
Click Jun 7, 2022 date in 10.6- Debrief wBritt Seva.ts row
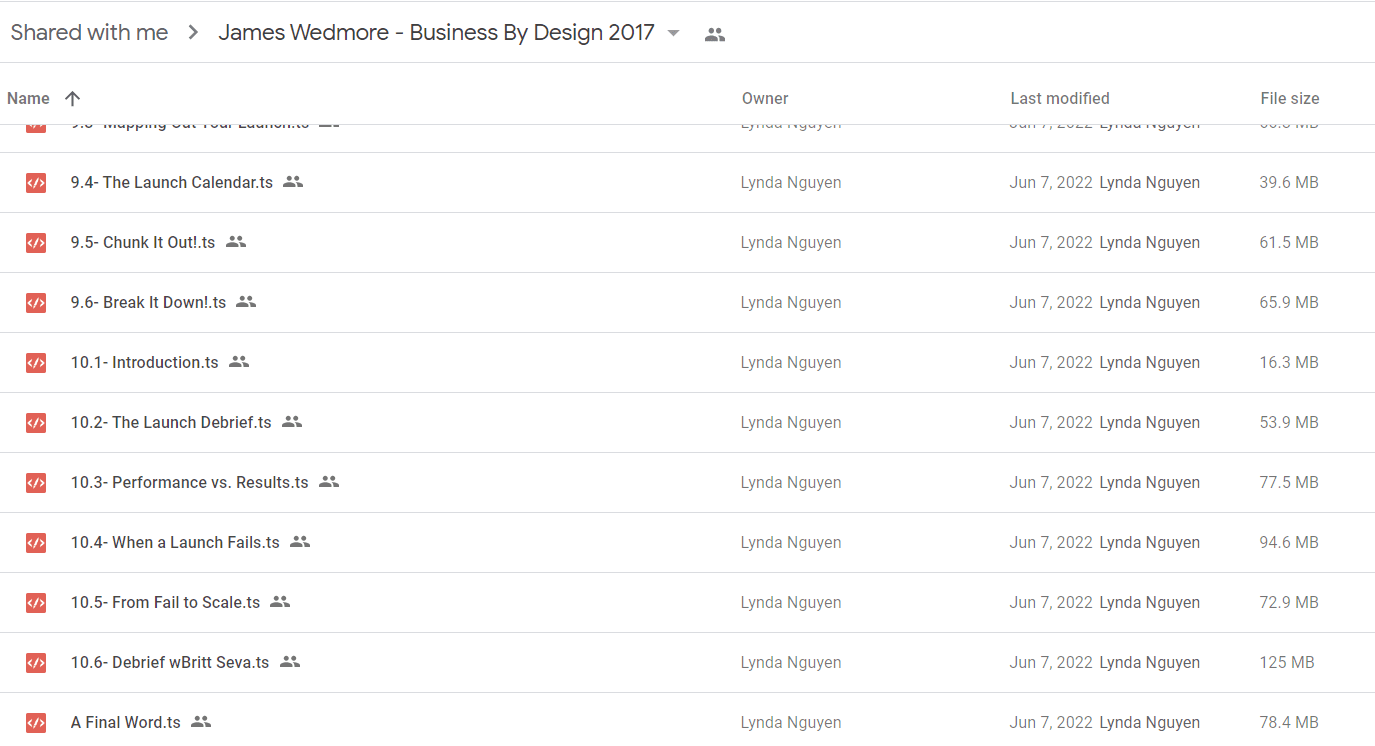coord(1051,662)
